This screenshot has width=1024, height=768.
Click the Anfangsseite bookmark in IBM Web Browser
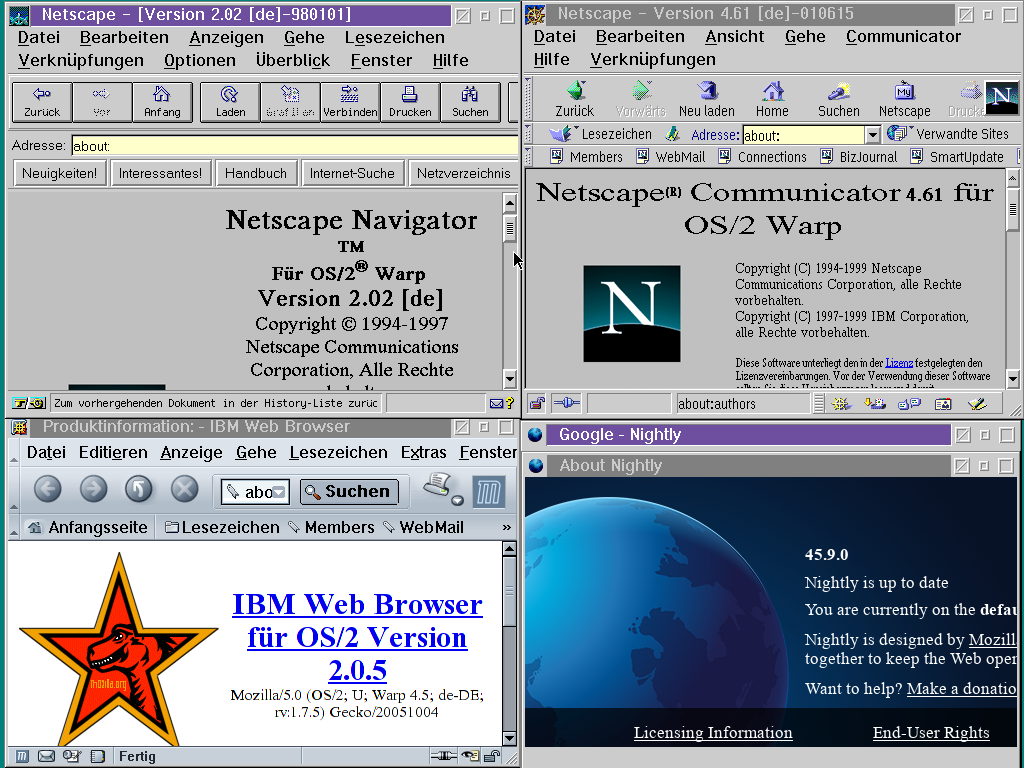[x=88, y=527]
